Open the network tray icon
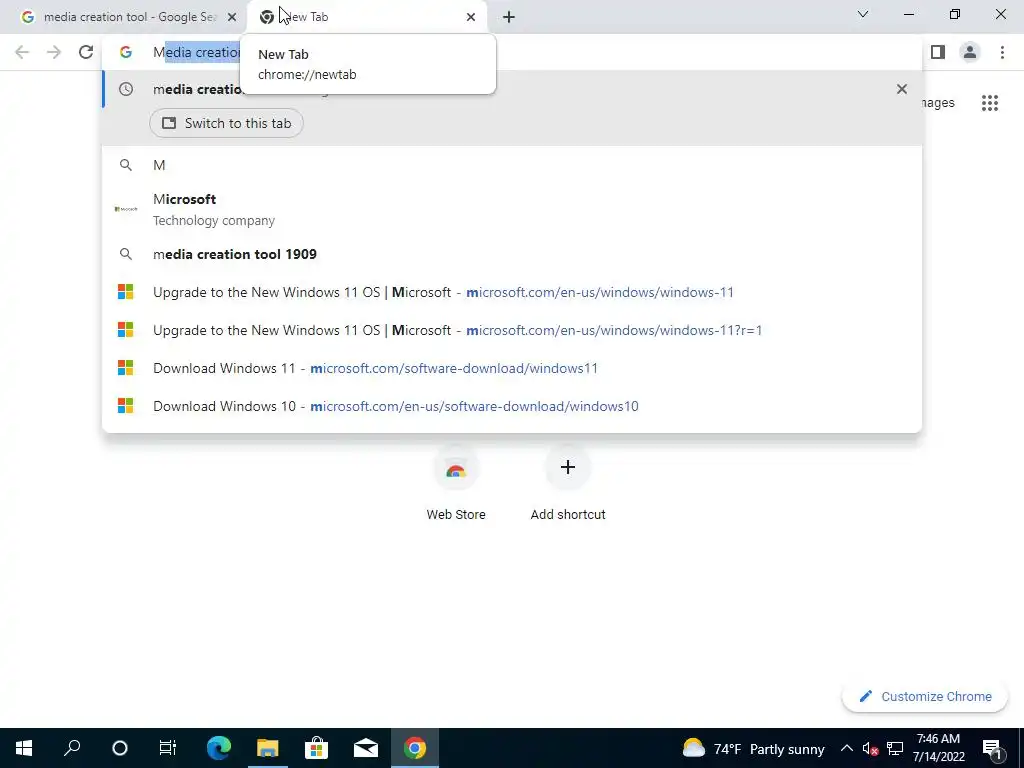Screen dimensions: 1024x768 (895, 748)
